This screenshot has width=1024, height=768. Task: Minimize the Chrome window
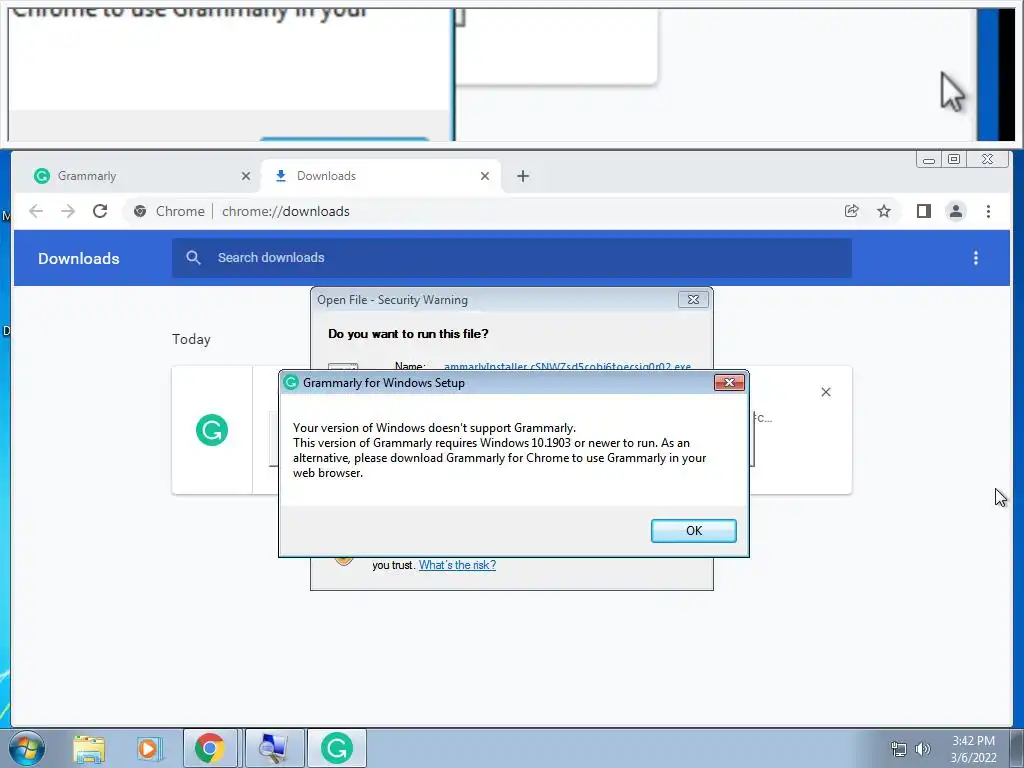coord(928,159)
